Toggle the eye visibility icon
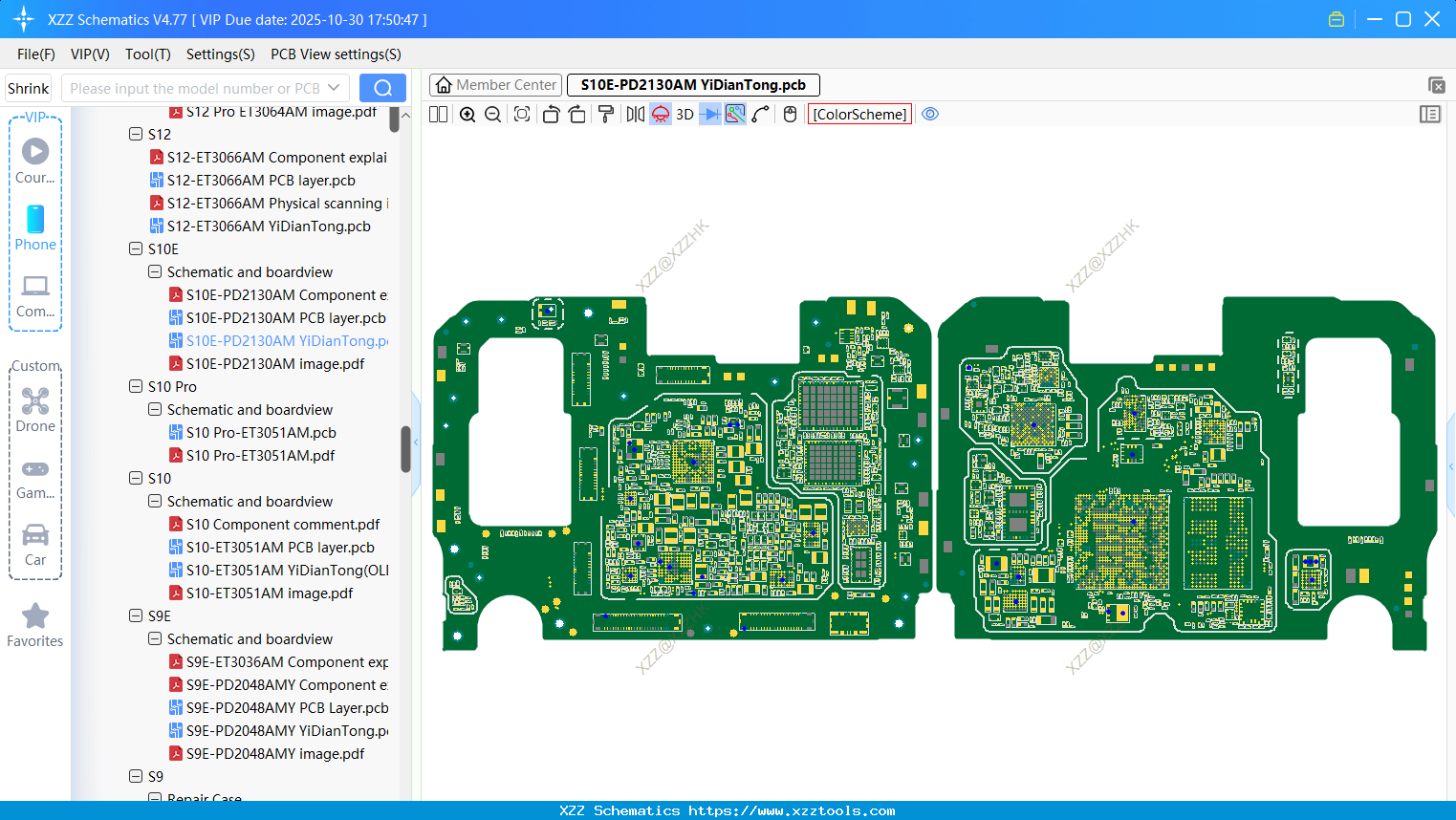The image size is (1456, 820). [x=930, y=115]
